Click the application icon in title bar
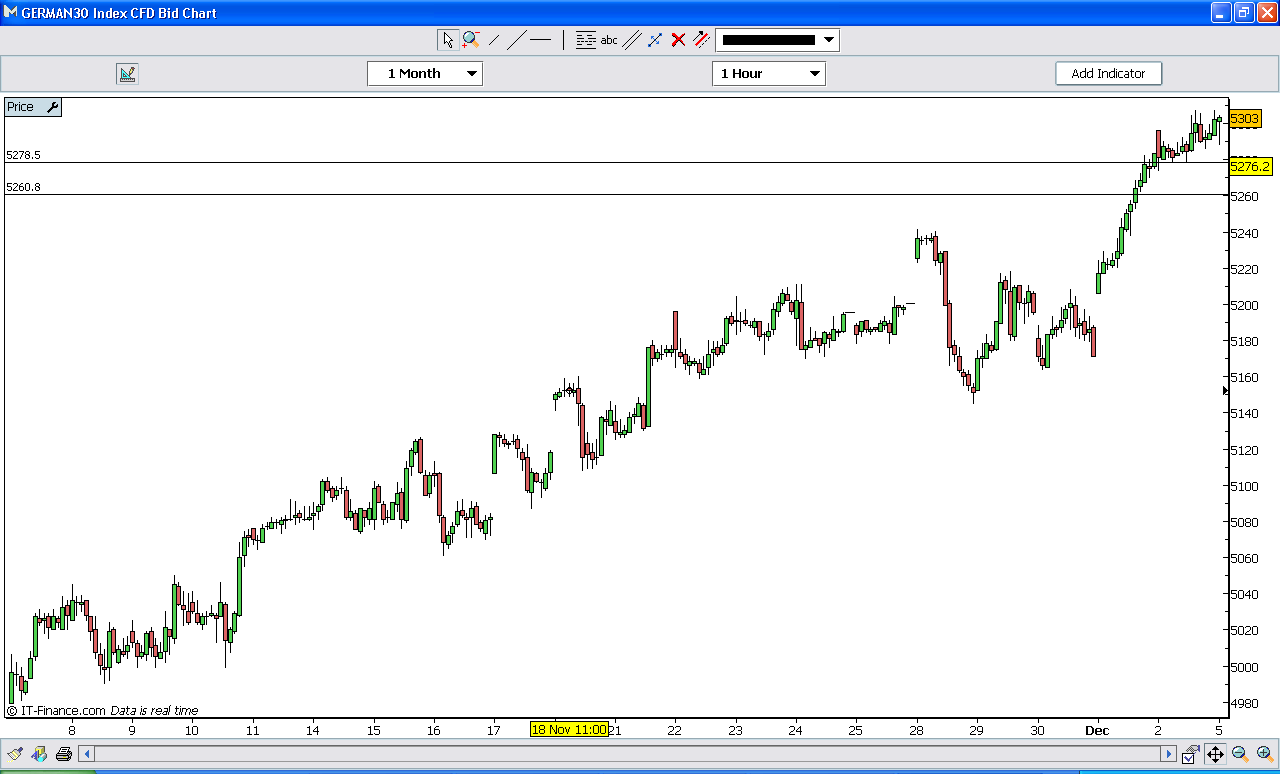This screenshot has width=1280, height=774. 11,13
